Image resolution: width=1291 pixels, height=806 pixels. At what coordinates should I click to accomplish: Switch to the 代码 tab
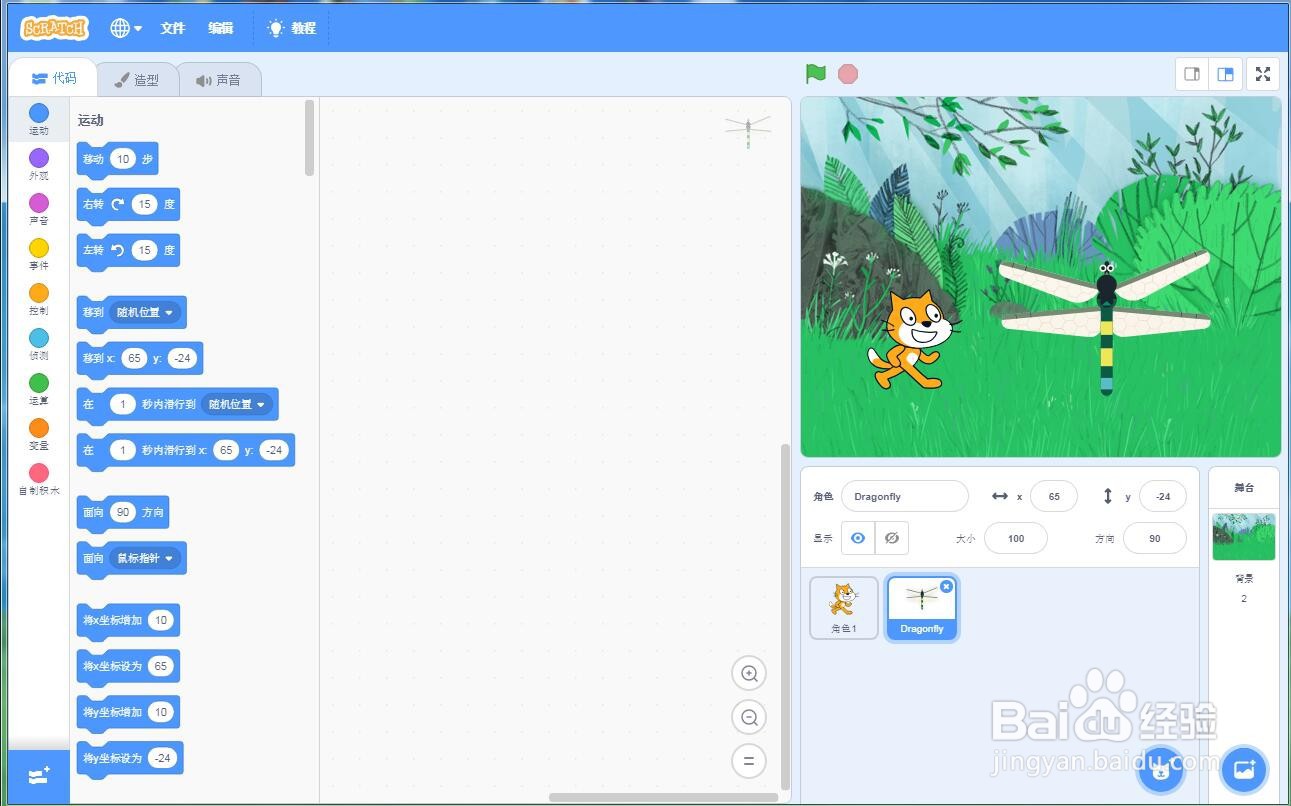tap(53, 78)
